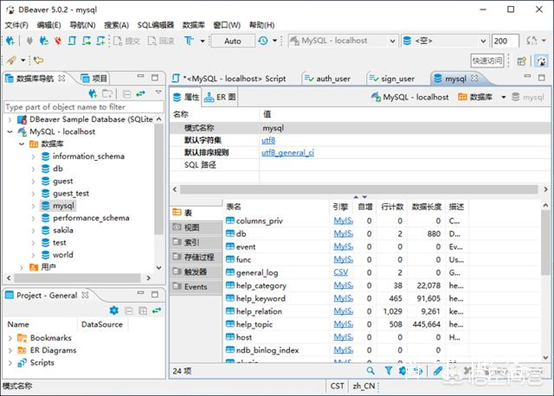Screen dimensions: 554x396
Task: Select the guest_test database
Action: tap(65, 193)
